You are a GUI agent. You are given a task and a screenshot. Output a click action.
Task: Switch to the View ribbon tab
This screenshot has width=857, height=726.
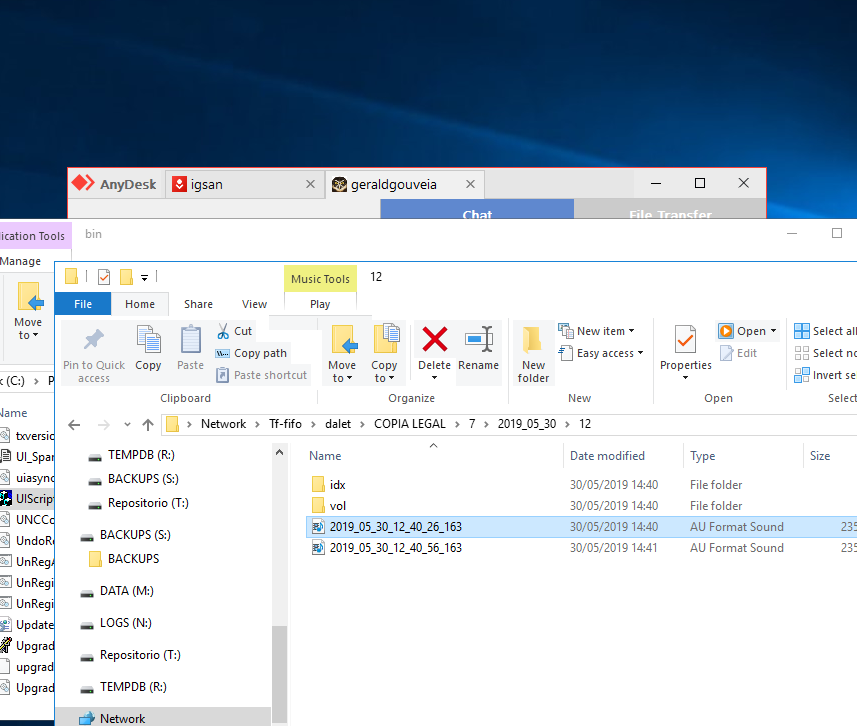[255, 304]
